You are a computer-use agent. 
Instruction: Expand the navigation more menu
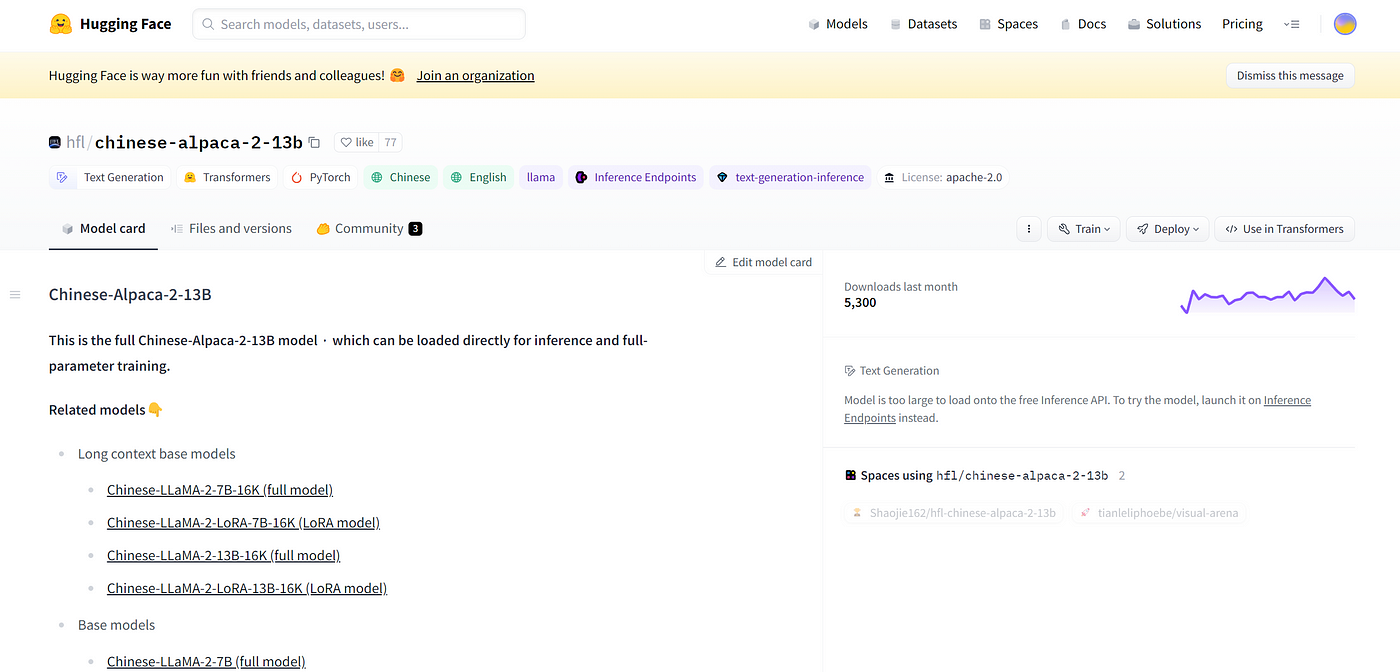coord(1291,24)
